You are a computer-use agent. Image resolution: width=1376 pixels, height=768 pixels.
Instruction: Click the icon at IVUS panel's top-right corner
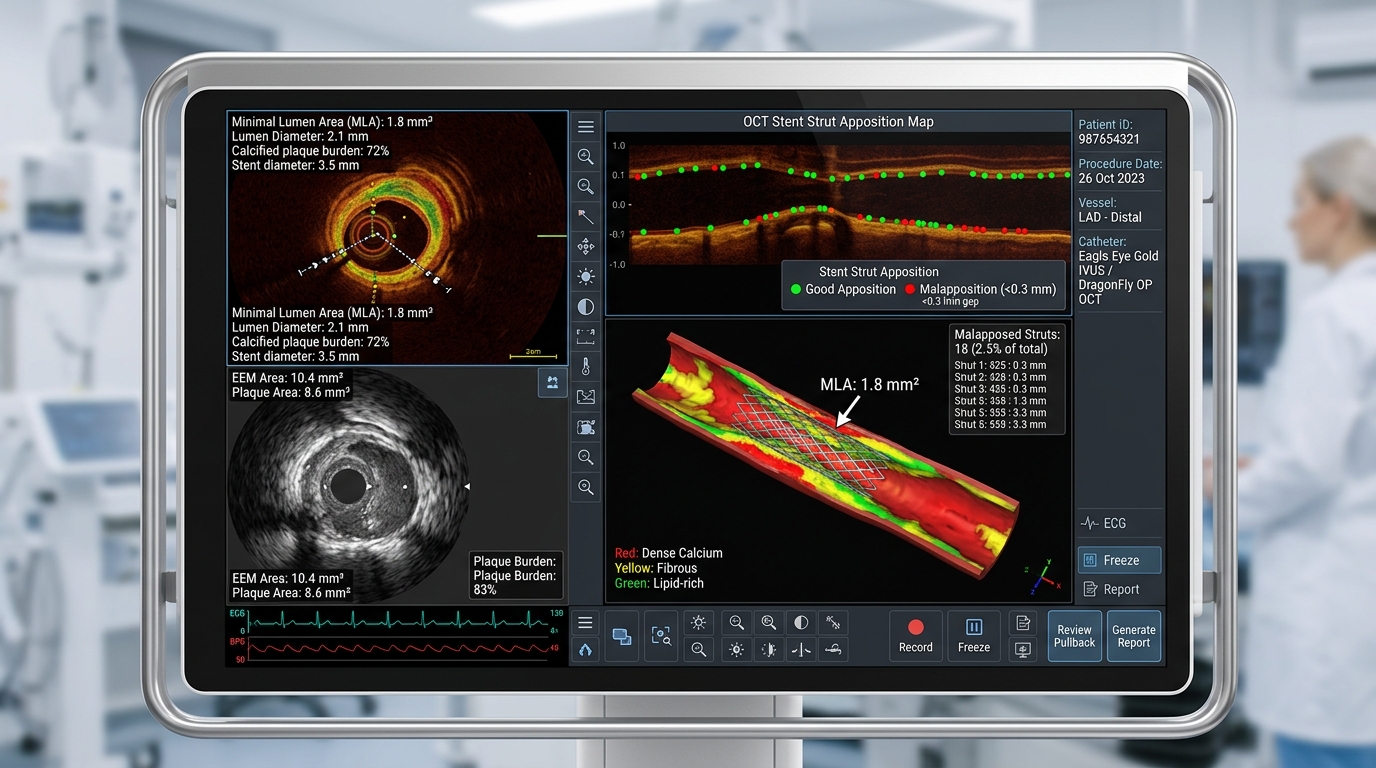(x=552, y=383)
